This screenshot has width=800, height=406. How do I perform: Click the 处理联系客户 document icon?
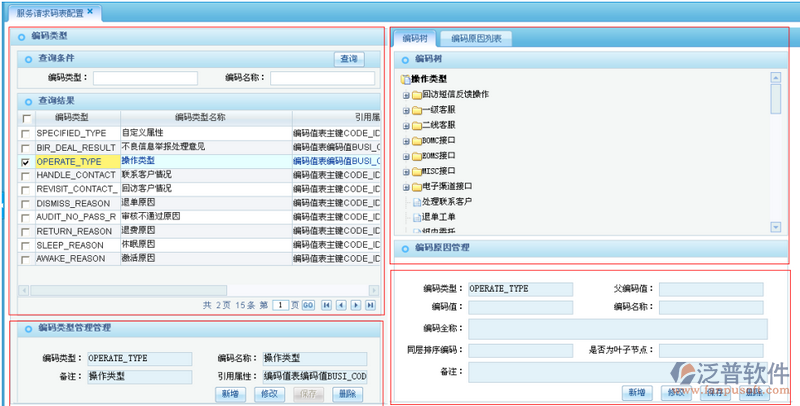pyautogui.click(x=415, y=201)
